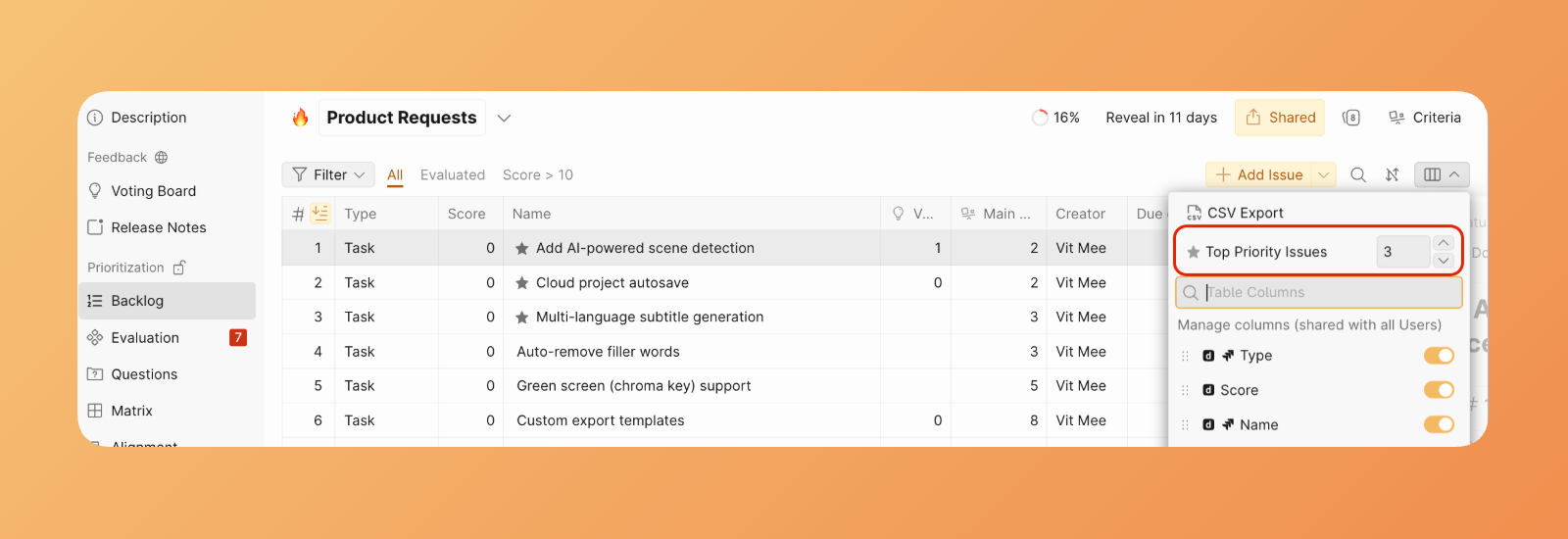Image resolution: width=1568 pixels, height=539 pixels.
Task: Click the Add Issue button
Action: click(x=1259, y=174)
